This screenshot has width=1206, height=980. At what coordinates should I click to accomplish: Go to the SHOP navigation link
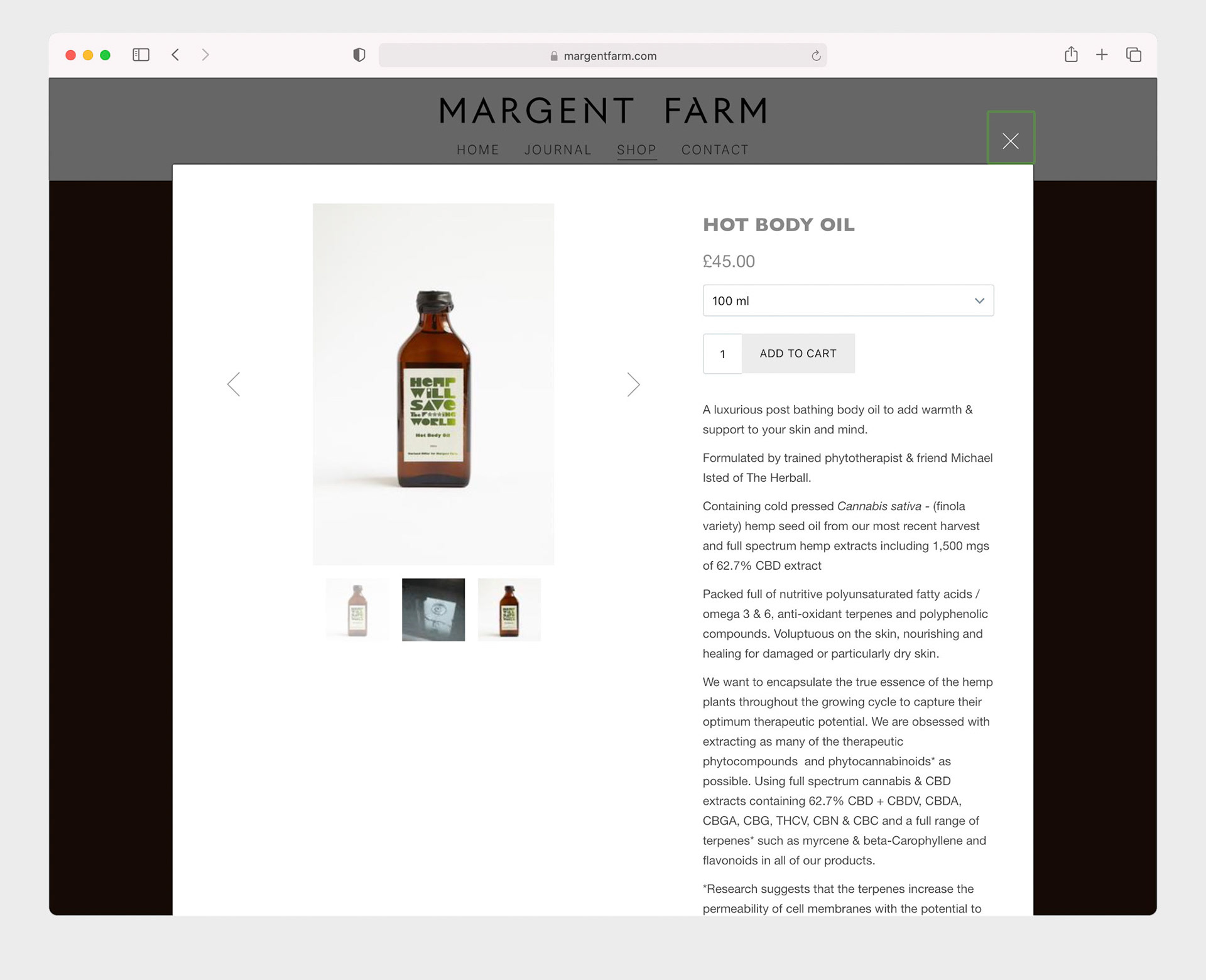(636, 150)
